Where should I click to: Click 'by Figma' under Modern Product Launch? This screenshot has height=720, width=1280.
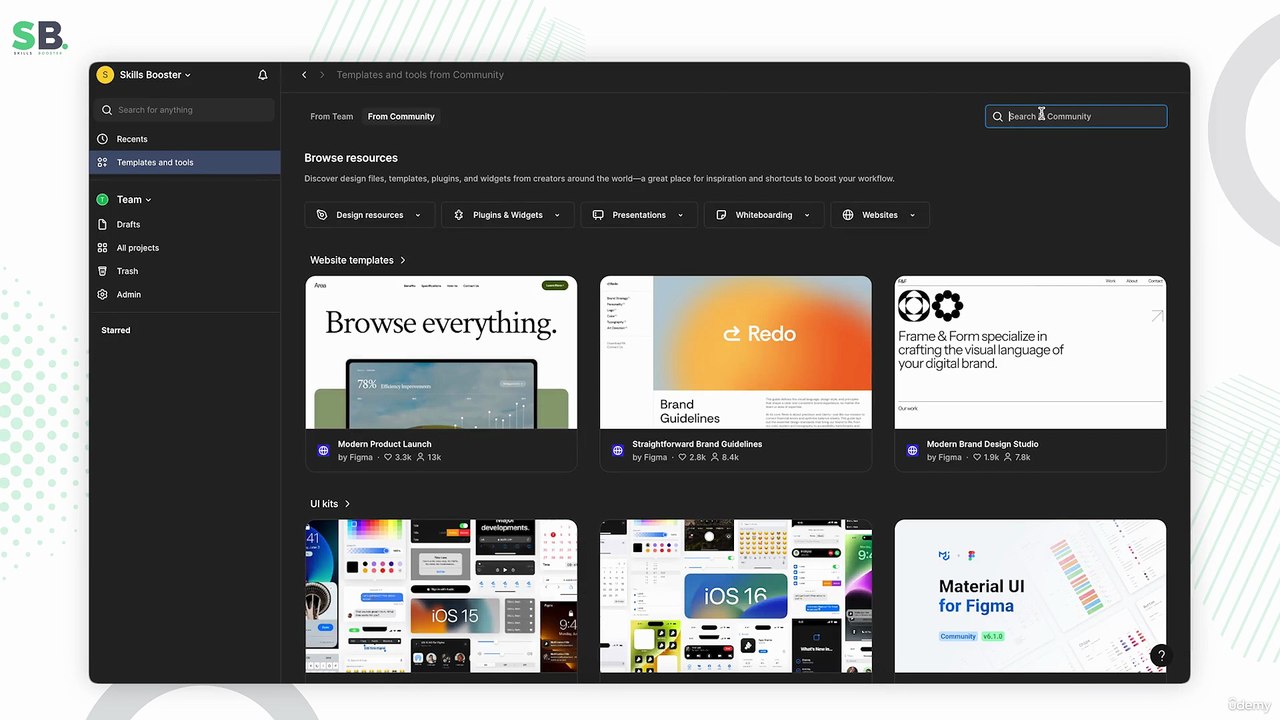pos(355,458)
